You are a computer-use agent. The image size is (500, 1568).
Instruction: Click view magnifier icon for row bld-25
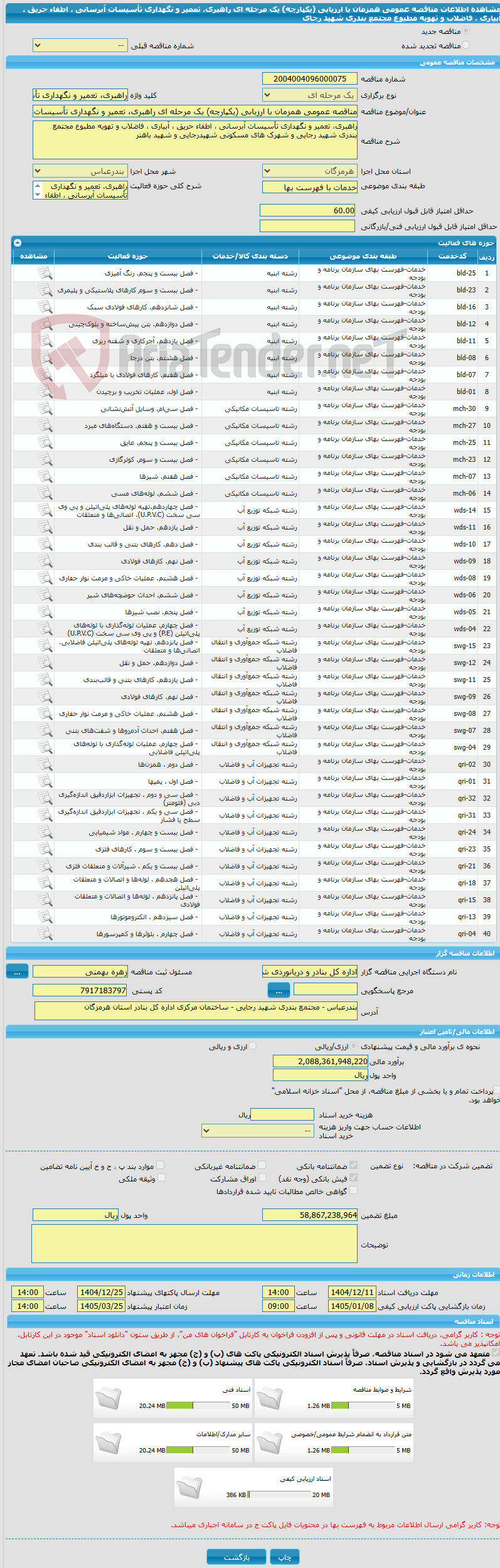coord(45,273)
